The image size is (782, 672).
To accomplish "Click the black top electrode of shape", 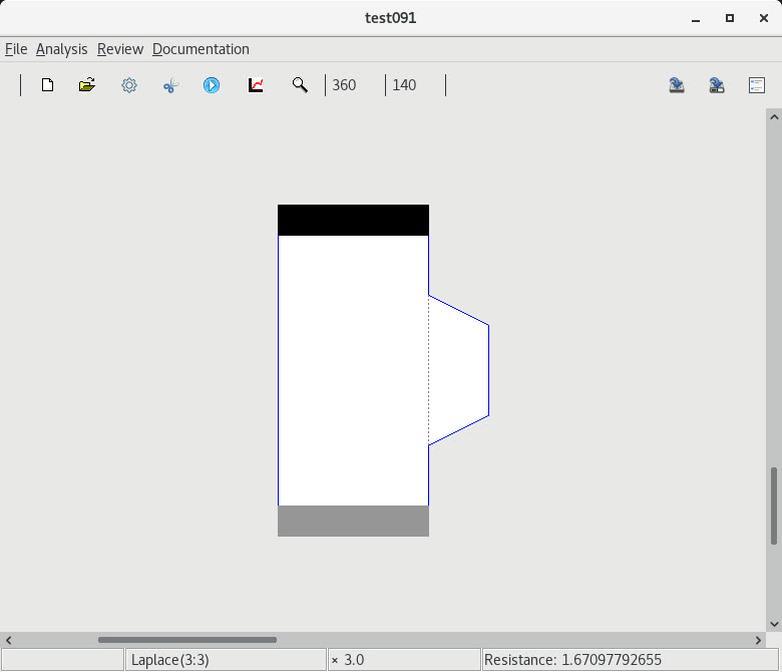I will point(353,220).
